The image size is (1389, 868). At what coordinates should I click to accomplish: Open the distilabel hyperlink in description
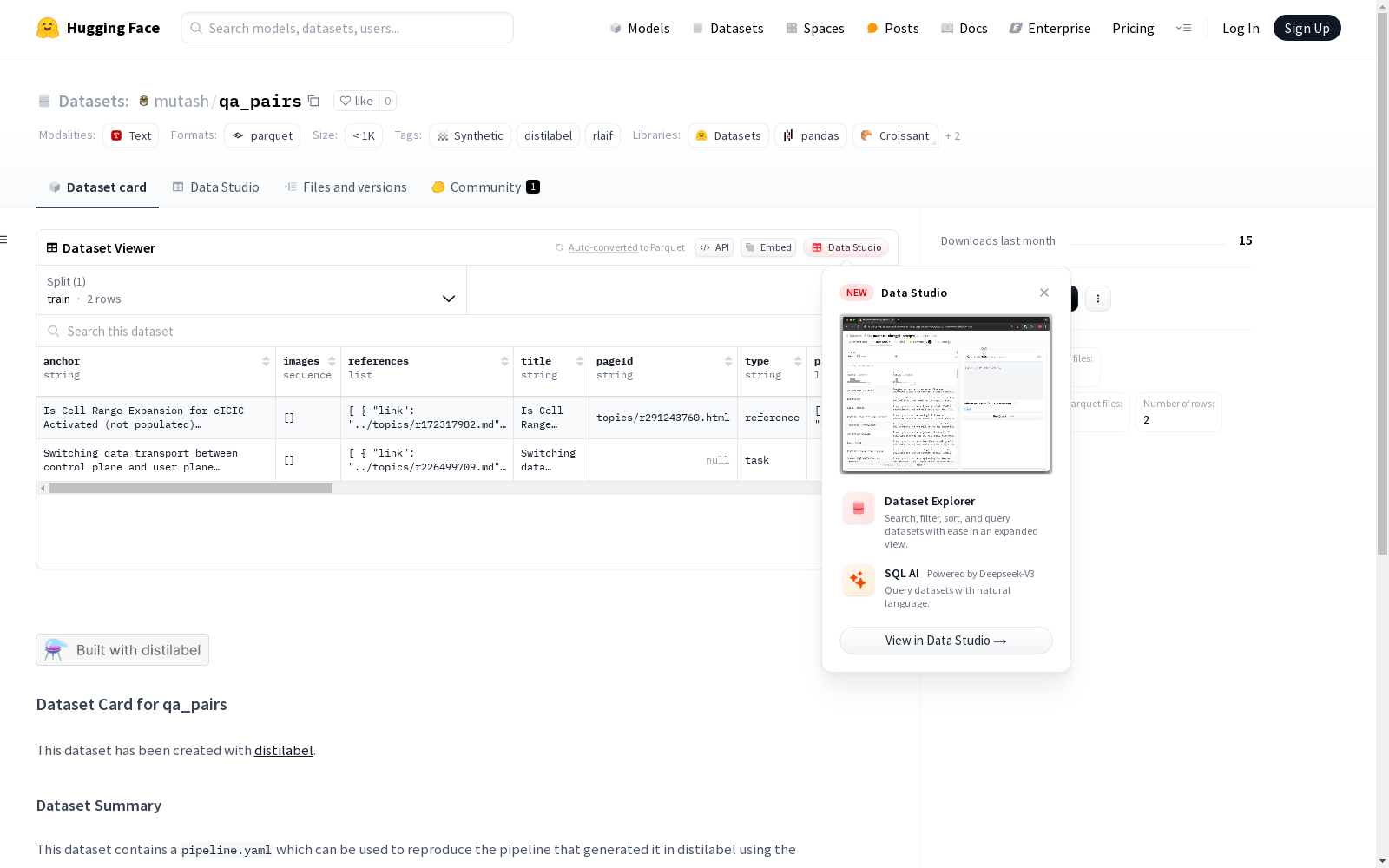[283, 750]
